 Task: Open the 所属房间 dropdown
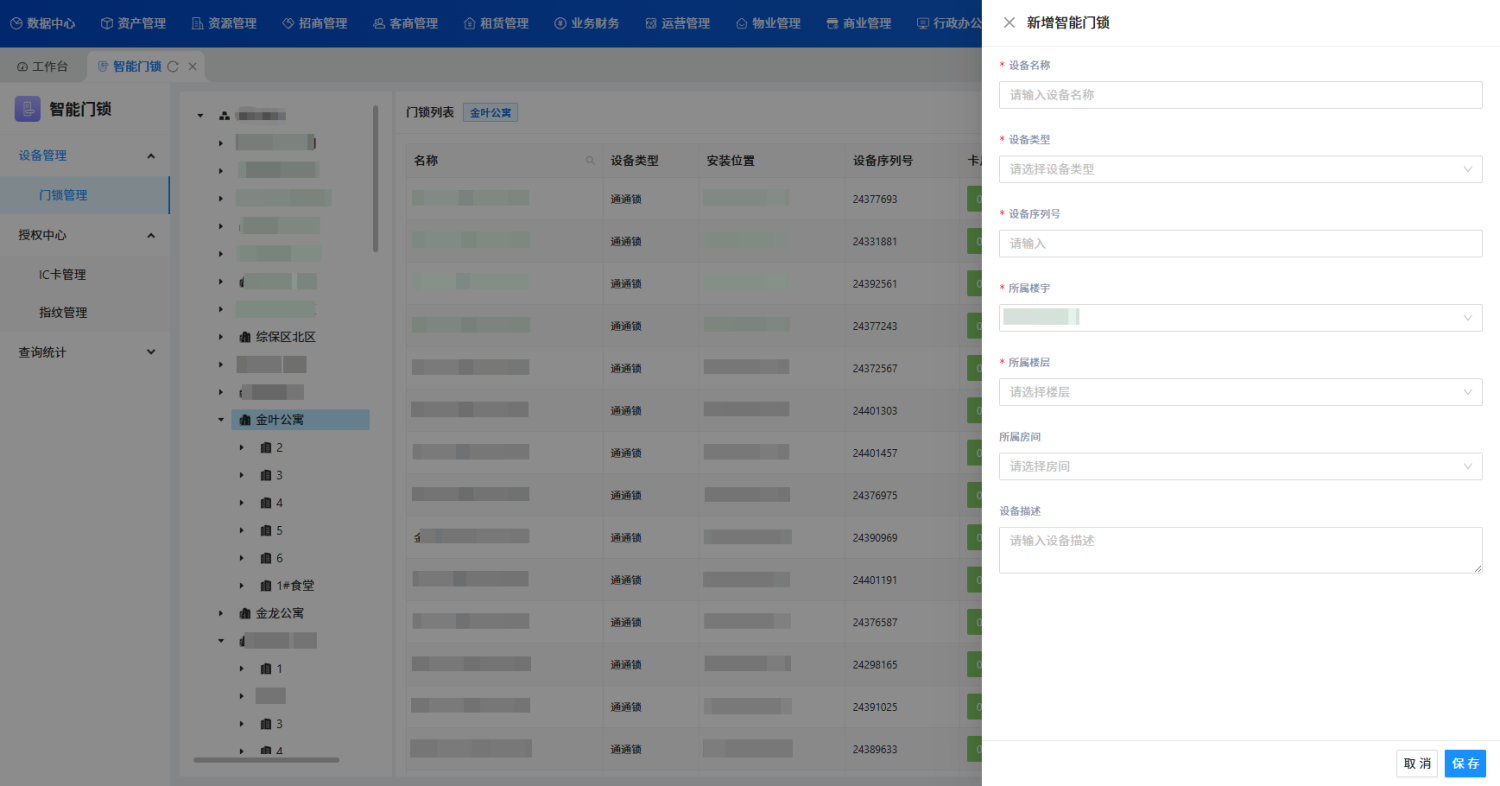pos(1240,466)
